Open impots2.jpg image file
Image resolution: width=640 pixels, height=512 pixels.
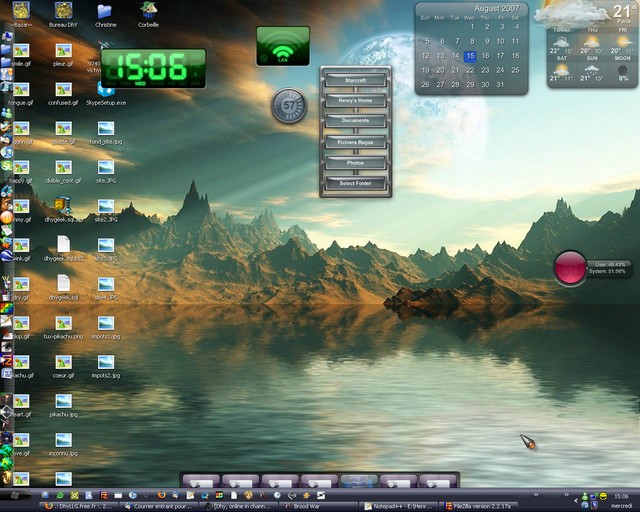[106, 367]
